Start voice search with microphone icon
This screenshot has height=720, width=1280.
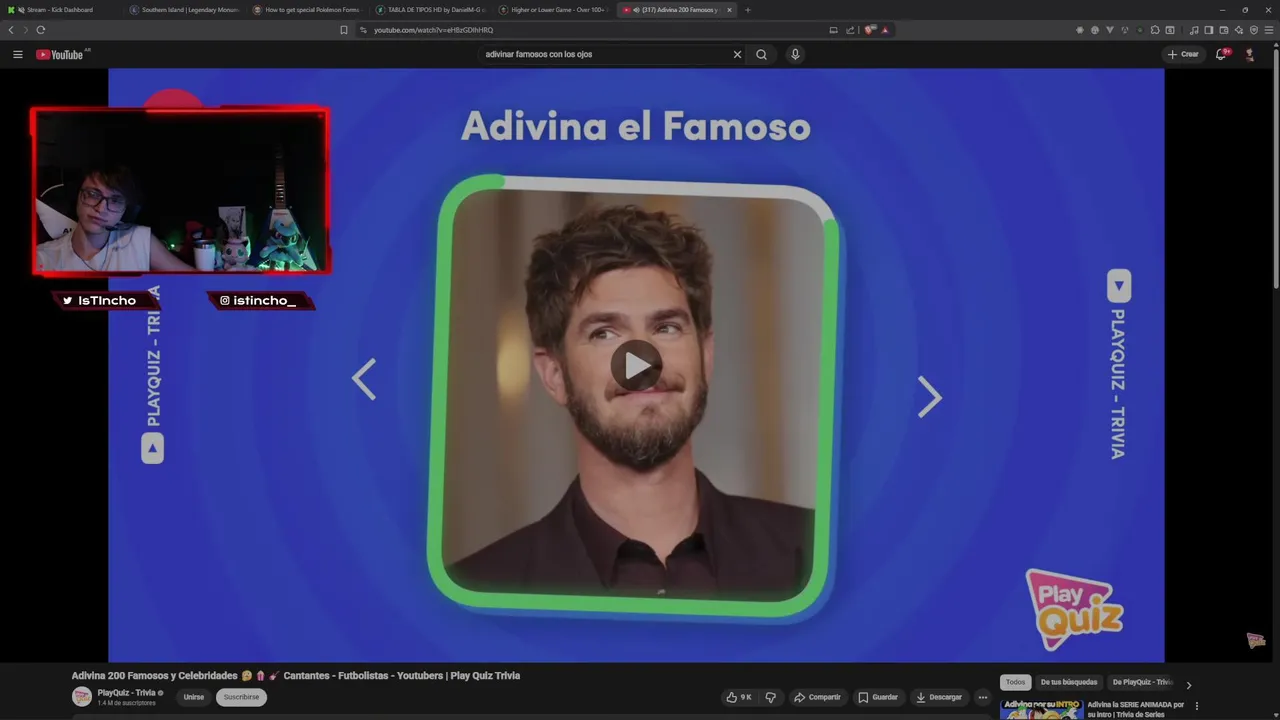(795, 54)
